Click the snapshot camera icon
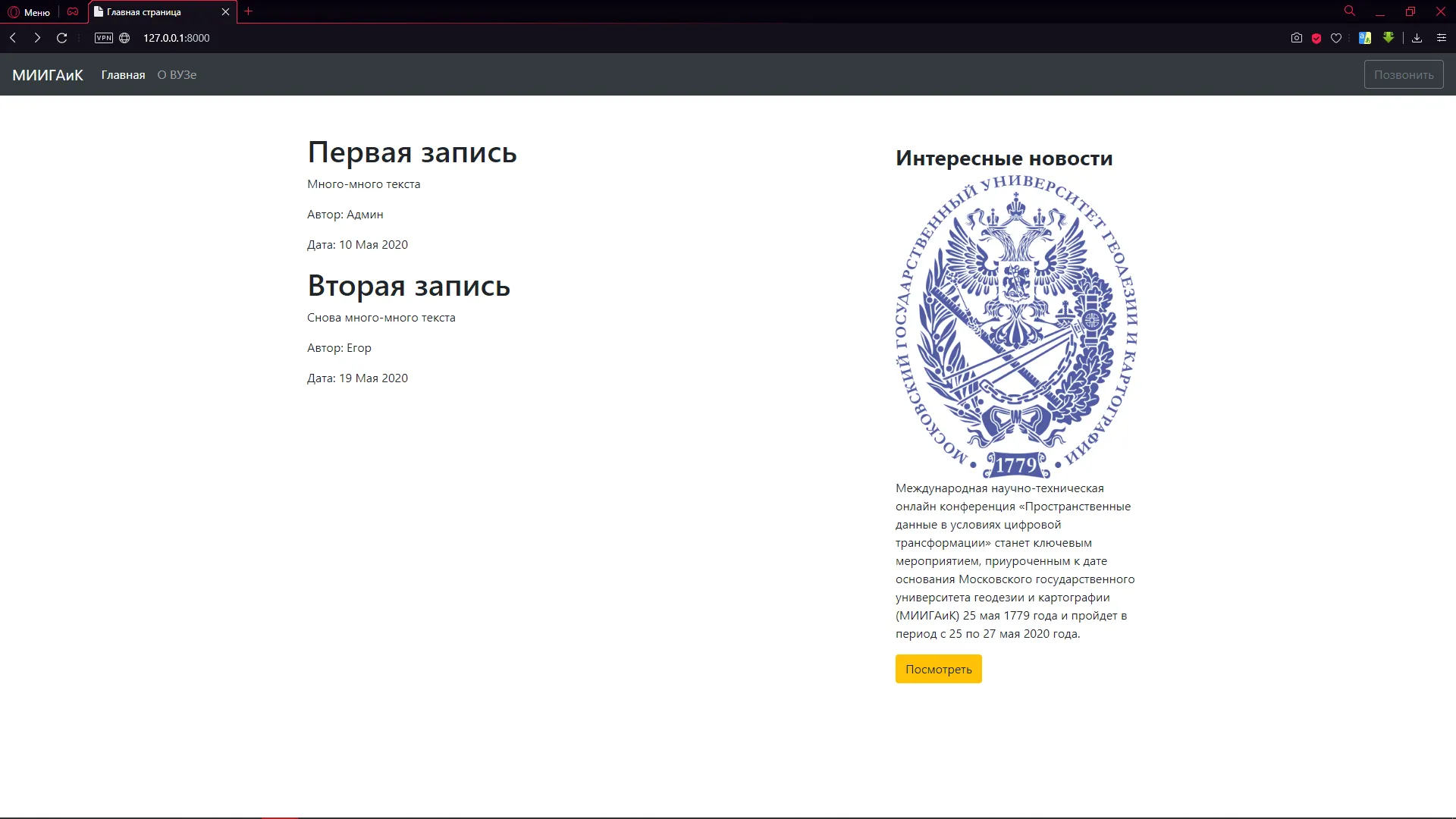The height and width of the screenshot is (819, 1456). [x=1296, y=38]
